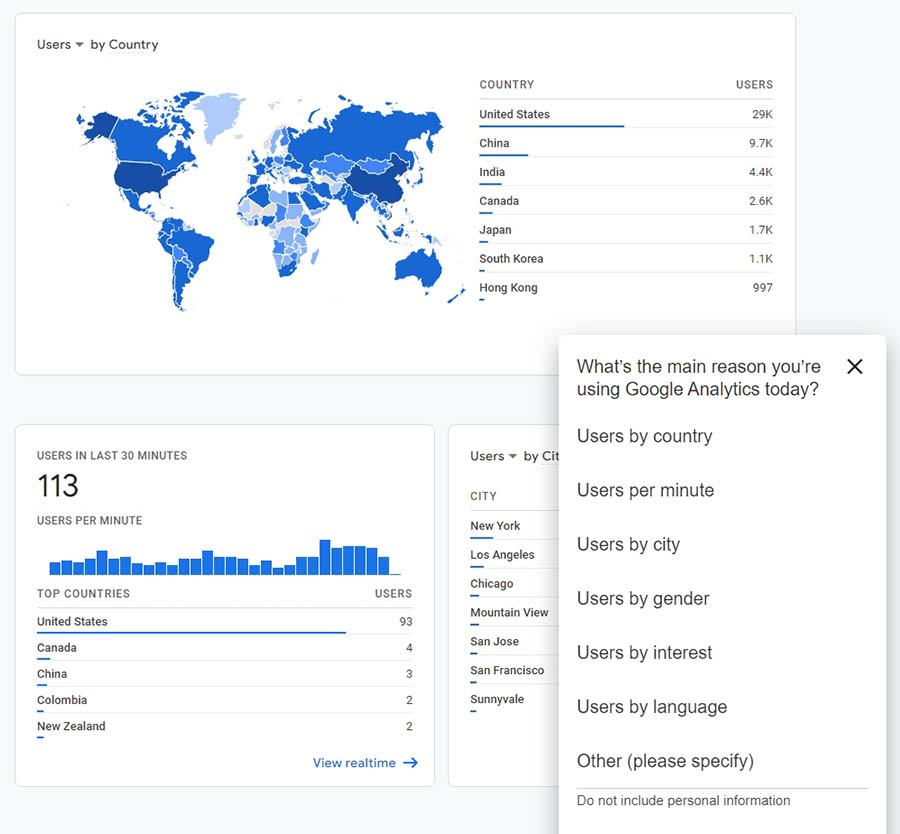Choose "Users per minute" survey answer
Viewport: 900px width, 834px height.
(x=645, y=490)
